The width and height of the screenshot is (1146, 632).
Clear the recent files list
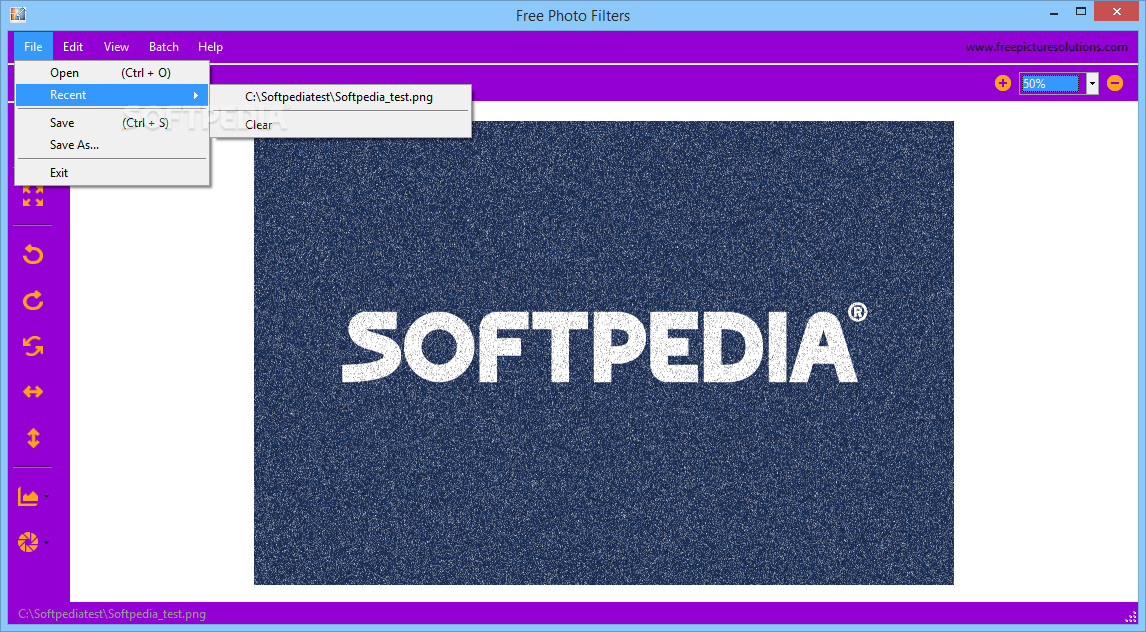pos(340,125)
